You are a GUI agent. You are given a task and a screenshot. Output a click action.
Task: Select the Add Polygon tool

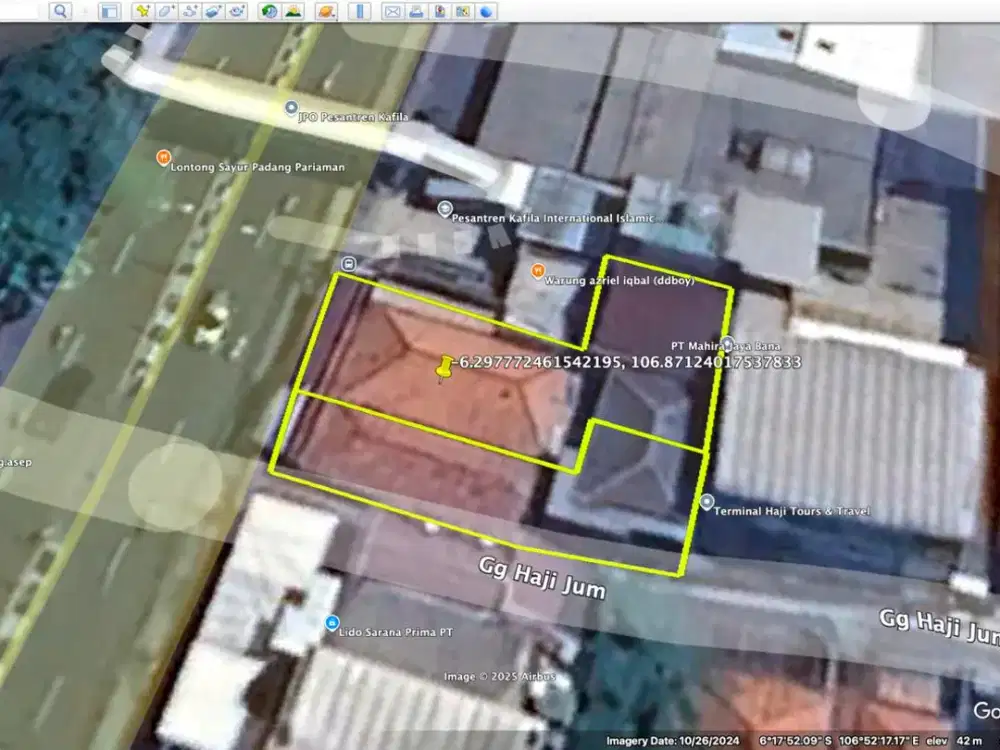pos(166,11)
